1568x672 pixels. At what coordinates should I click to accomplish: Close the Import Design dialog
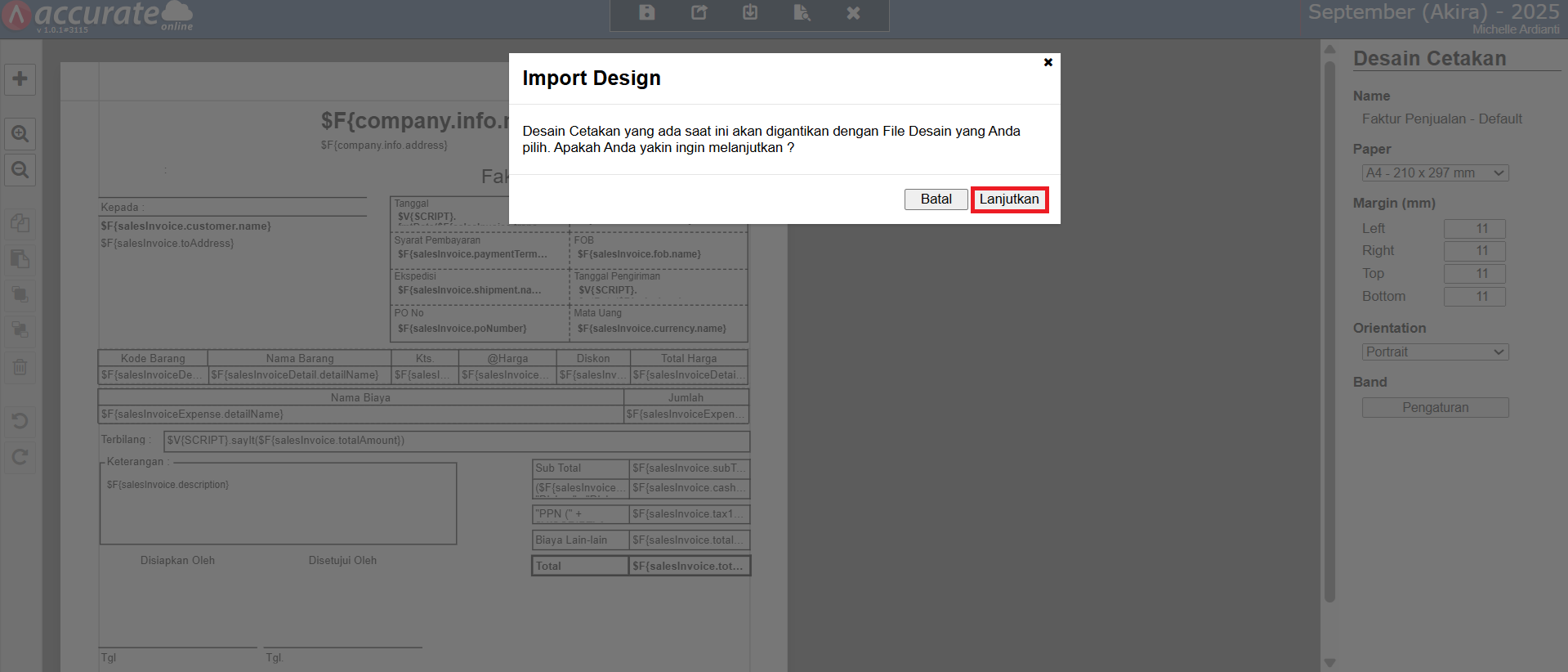[x=1048, y=62]
